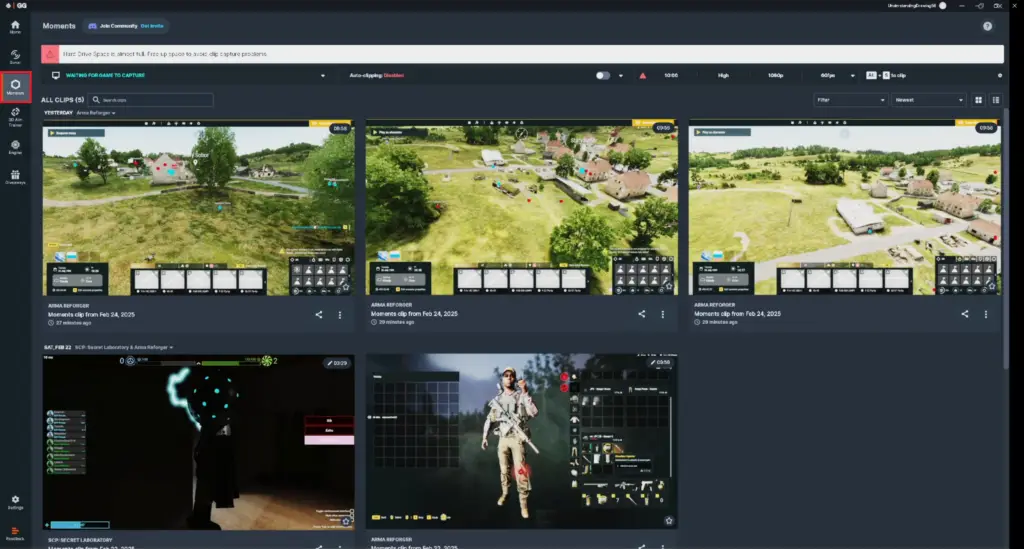This screenshot has height=549, width=1024.
Task: Open more options for the 27 minutes ago clip
Action: point(340,315)
